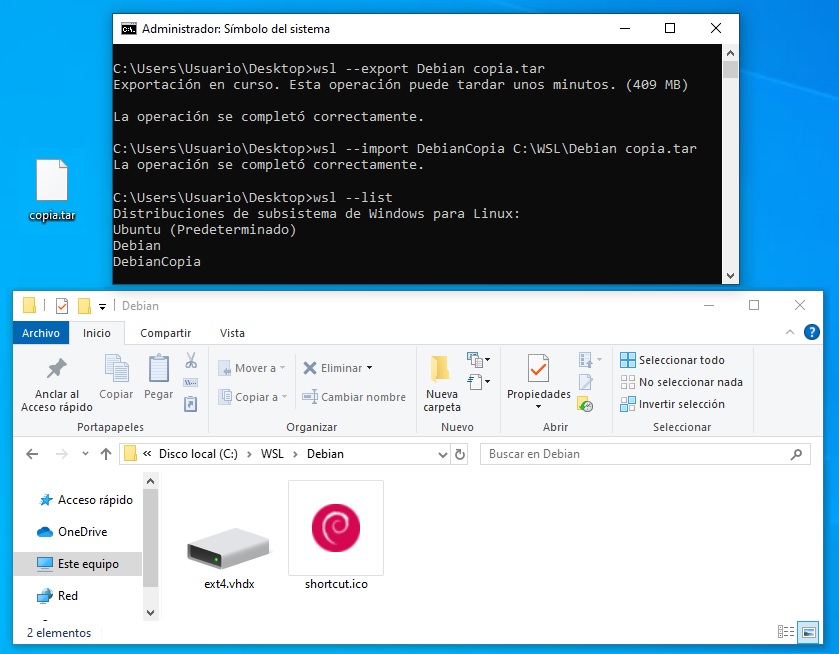Open the Propiedades checkmark icon
Screen dimensions: 839x654
pos(538,368)
